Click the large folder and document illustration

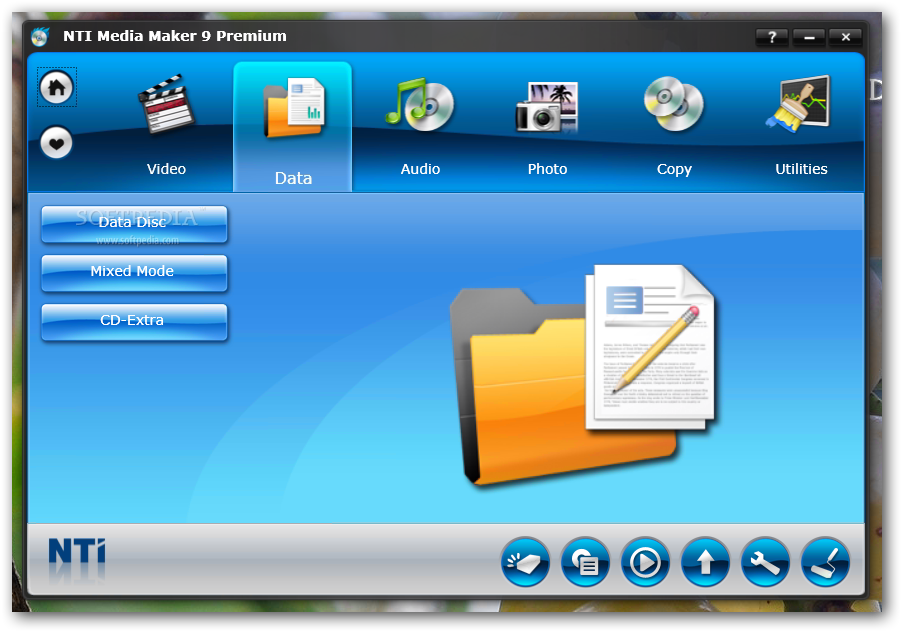coord(582,375)
